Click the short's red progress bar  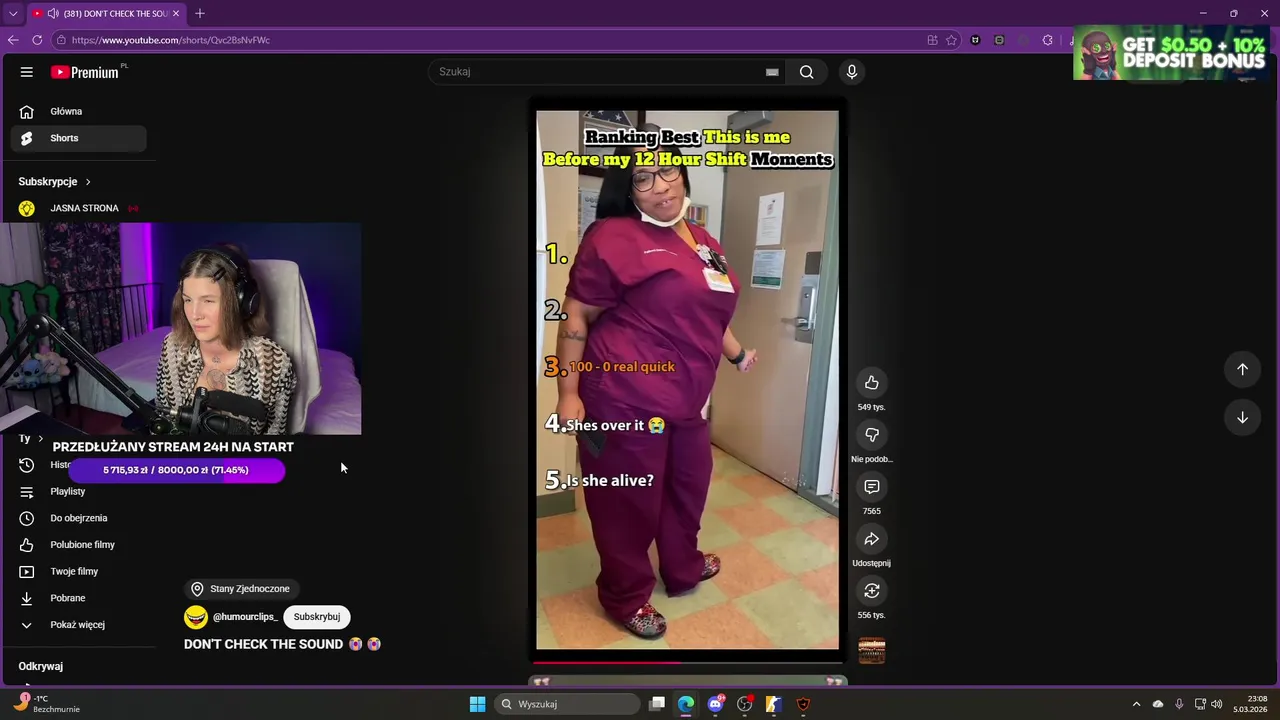[688, 662]
